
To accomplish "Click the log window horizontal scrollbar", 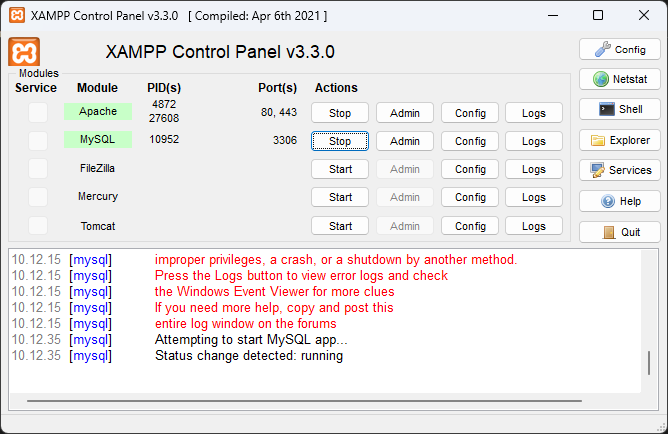I will pyautogui.click(x=304, y=401).
